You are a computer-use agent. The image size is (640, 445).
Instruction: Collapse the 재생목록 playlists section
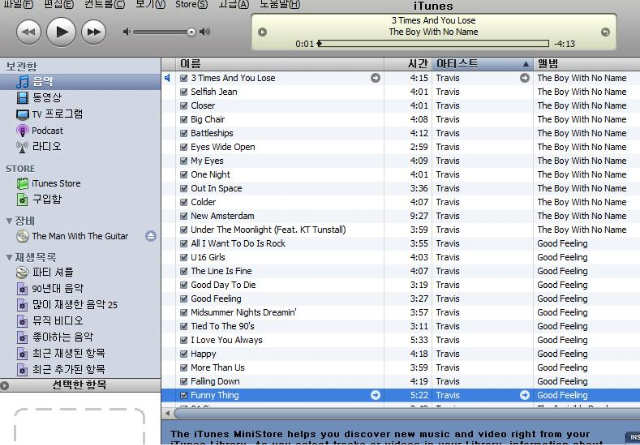[9, 257]
